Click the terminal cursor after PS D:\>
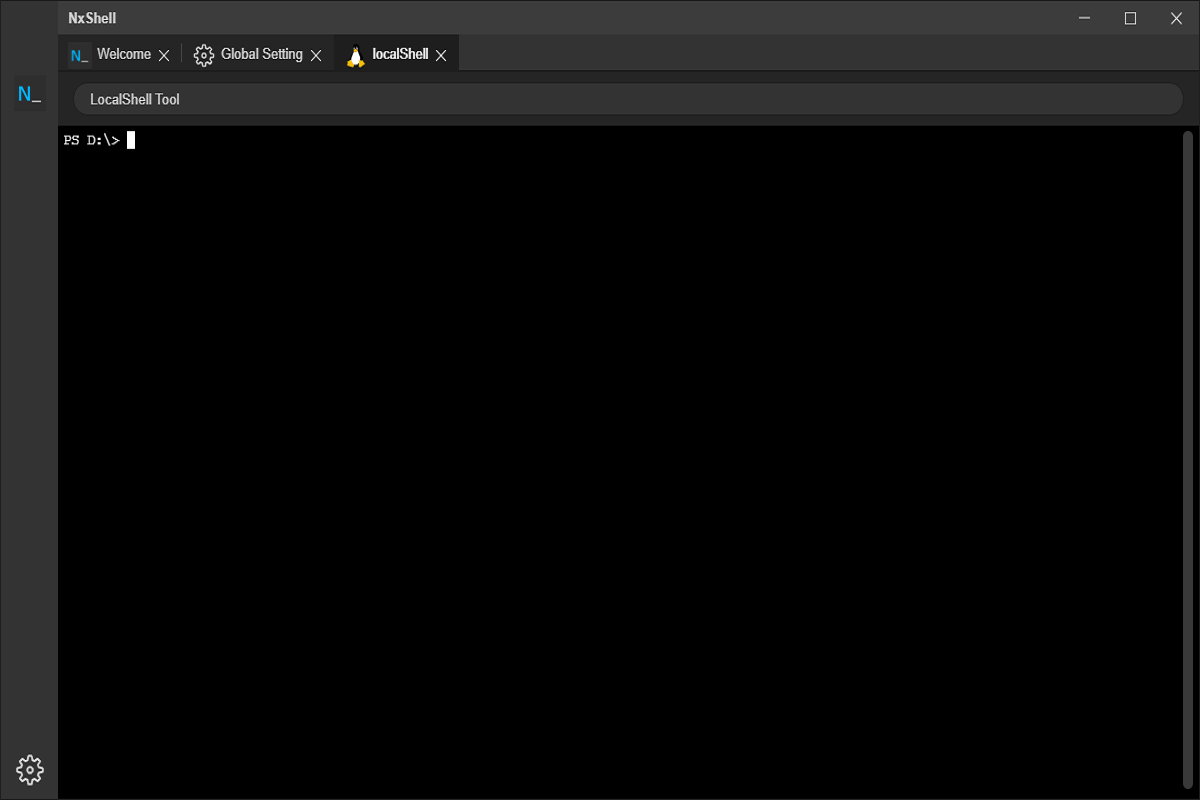 (130, 139)
